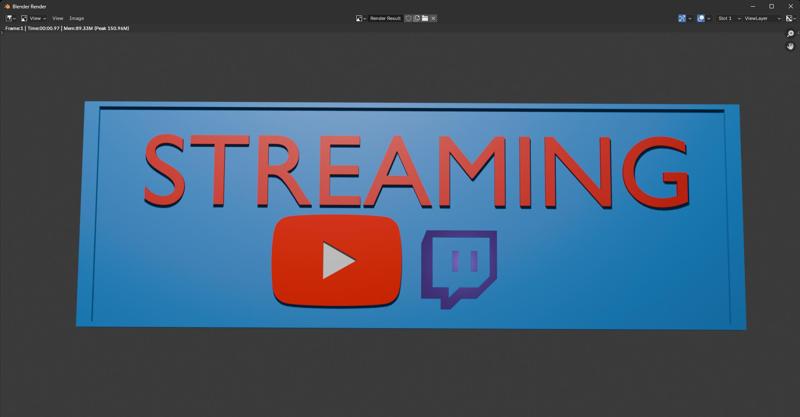Viewport: 800px width, 417px height.
Task: Open the image browse icon beside Render Result
Action: [x=361, y=18]
